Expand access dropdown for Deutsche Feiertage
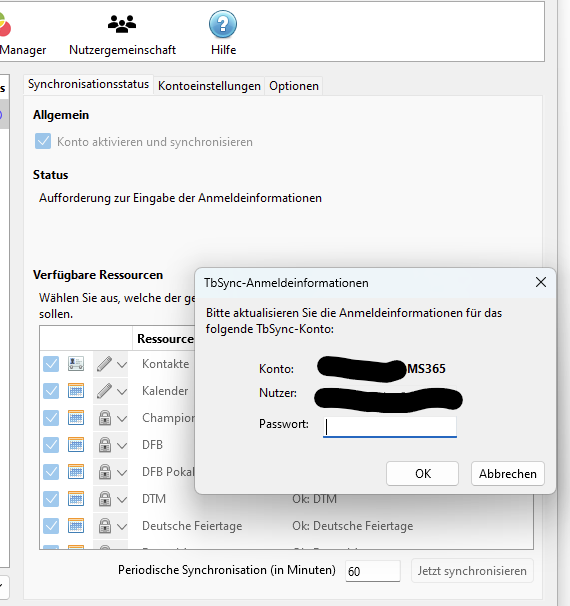Screen dimensions: 570x606 (x=122, y=527)
